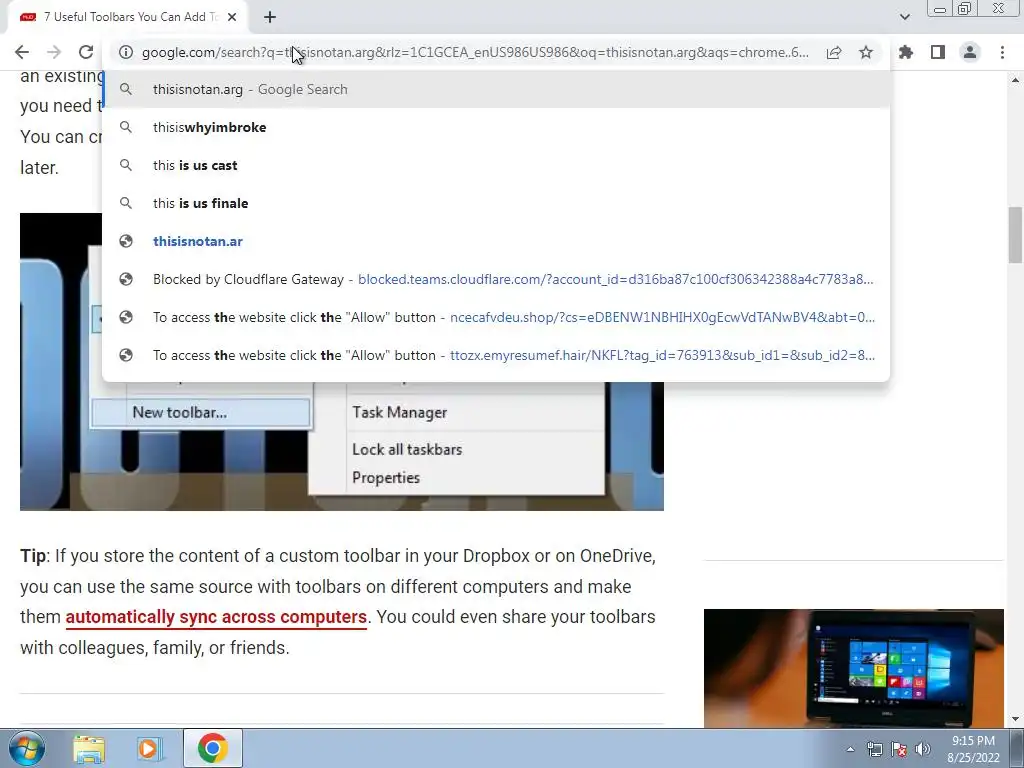Open Action Center flag icon
Viewport: 1024px width, 768px height.
click(899, 749)
